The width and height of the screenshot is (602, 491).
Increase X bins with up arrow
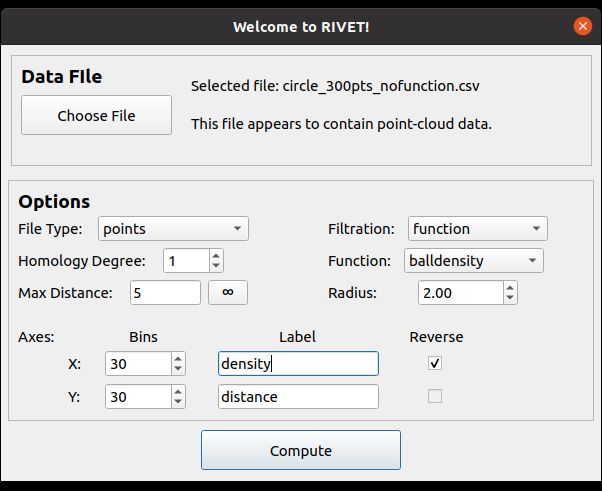click(178, 359)
